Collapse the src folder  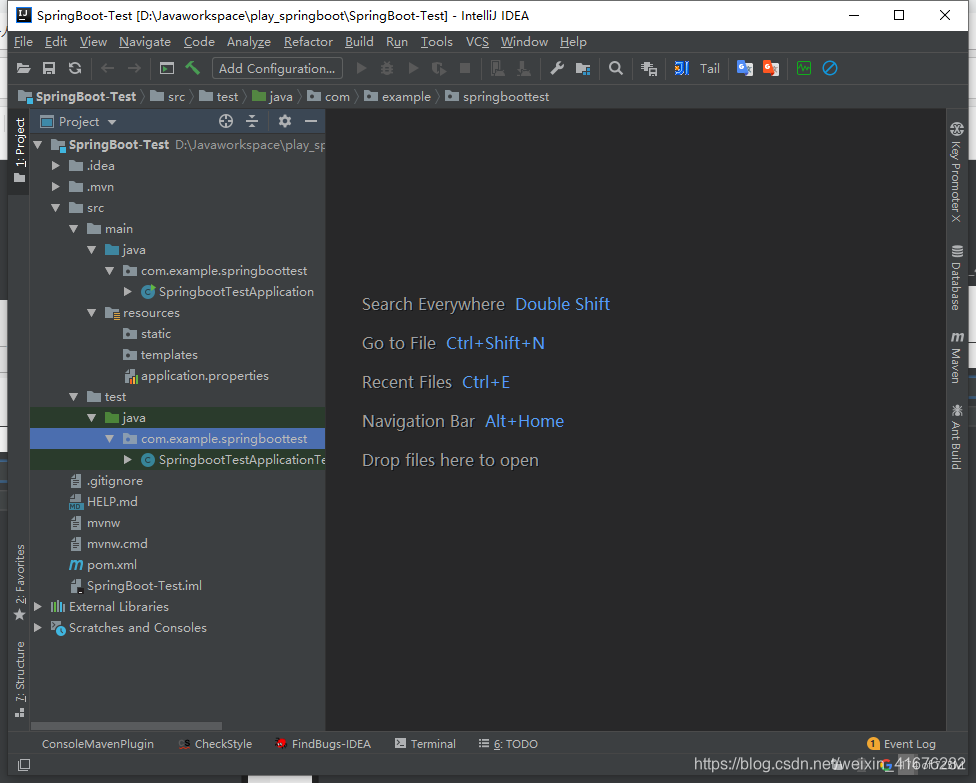coord(55,208)
